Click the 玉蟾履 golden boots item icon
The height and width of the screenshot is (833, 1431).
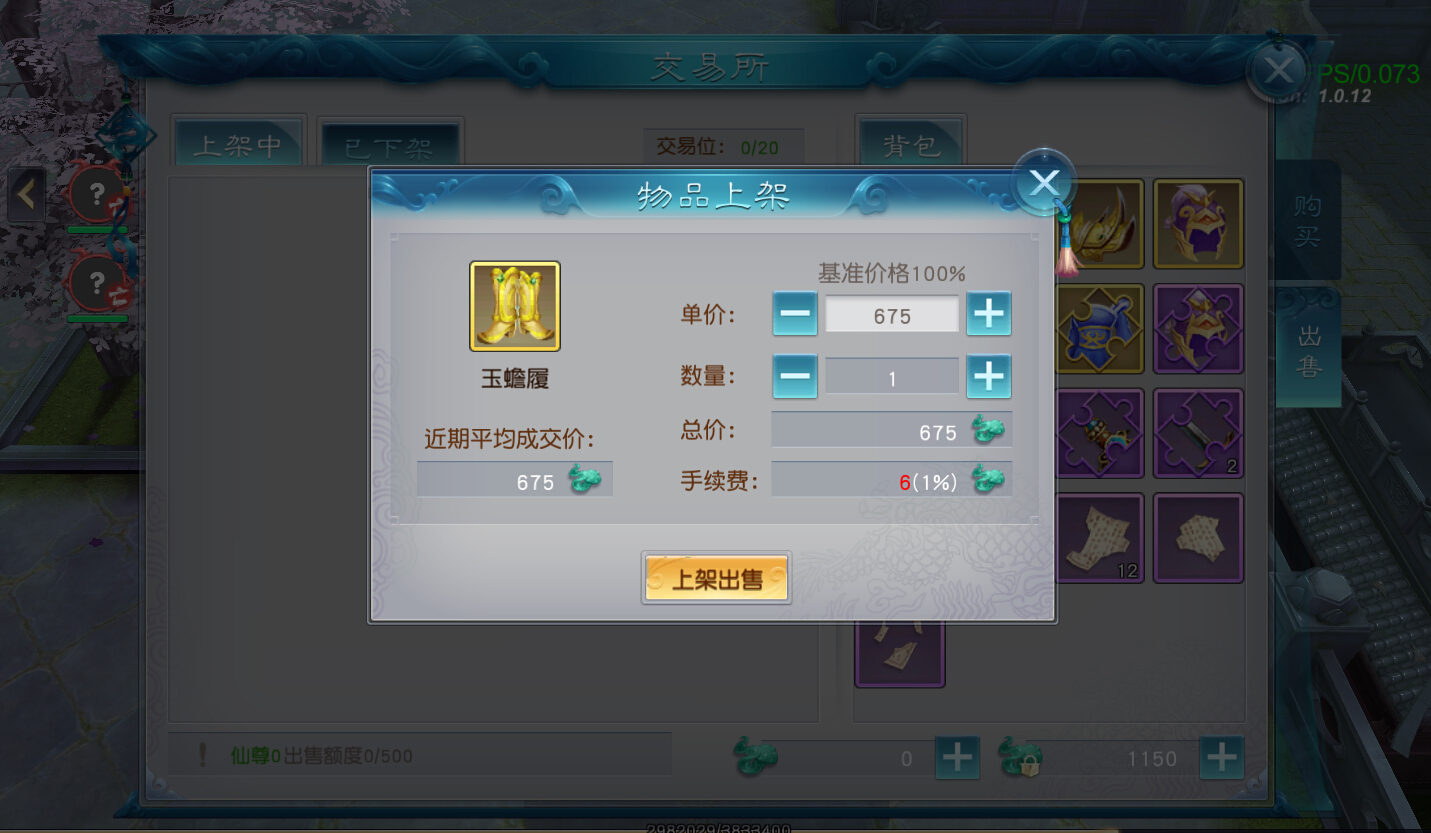515,306
